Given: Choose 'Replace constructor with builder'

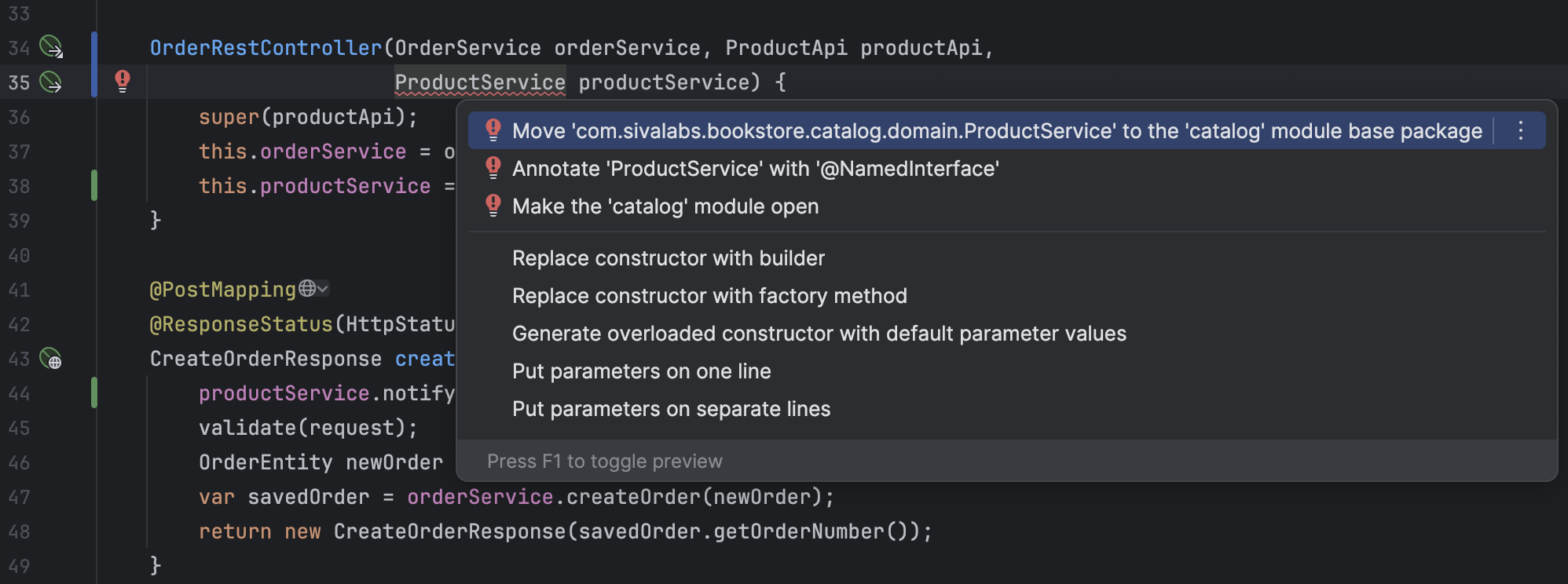Looking at the screenshot, I should click(668, 257).
